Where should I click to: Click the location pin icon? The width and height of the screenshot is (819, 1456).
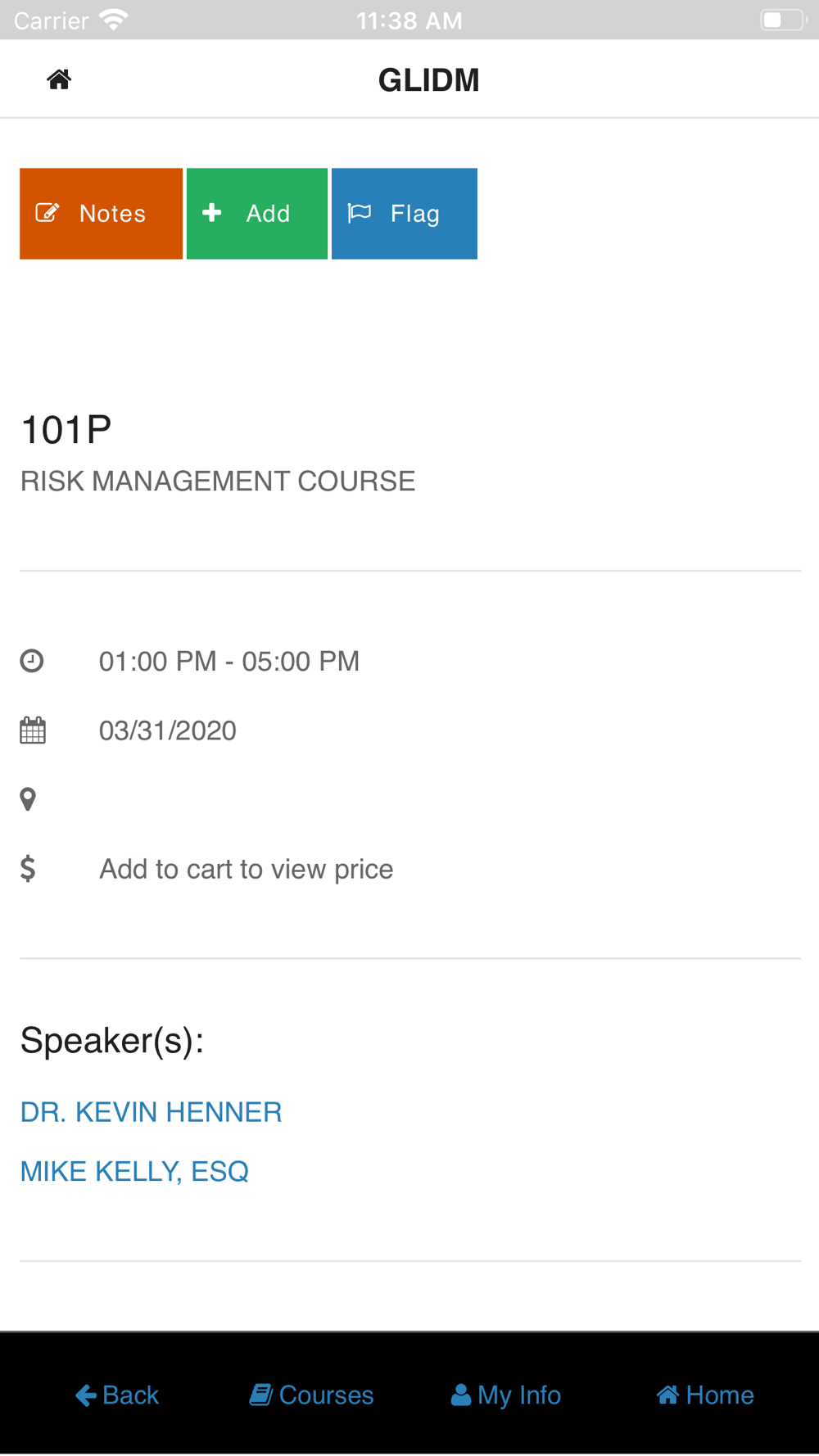point(28,799)
